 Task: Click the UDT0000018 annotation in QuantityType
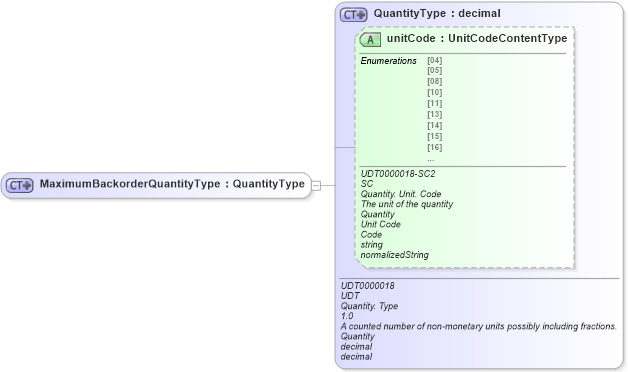368,286
